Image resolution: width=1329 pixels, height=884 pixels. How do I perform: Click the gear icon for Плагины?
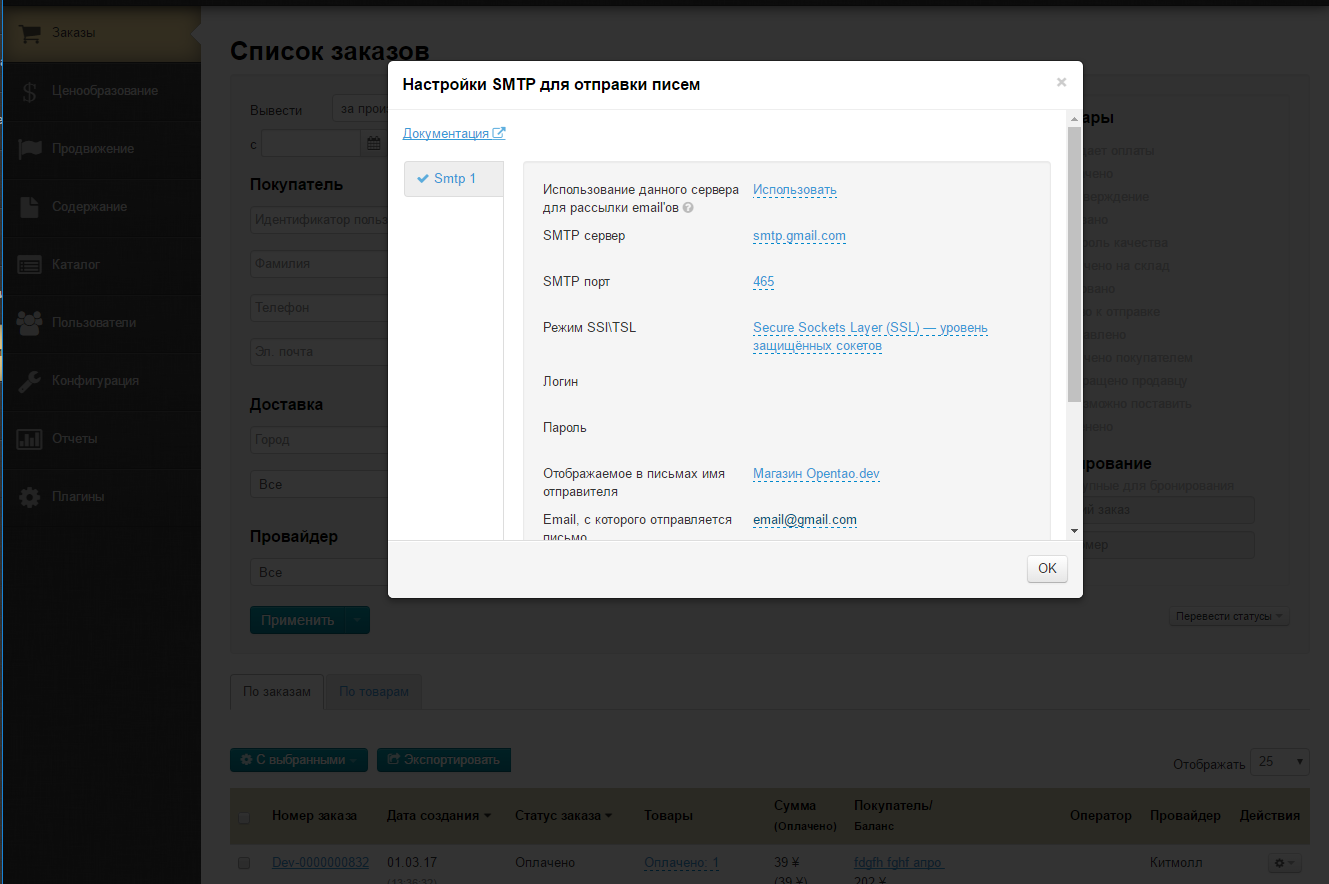[30, 497]
